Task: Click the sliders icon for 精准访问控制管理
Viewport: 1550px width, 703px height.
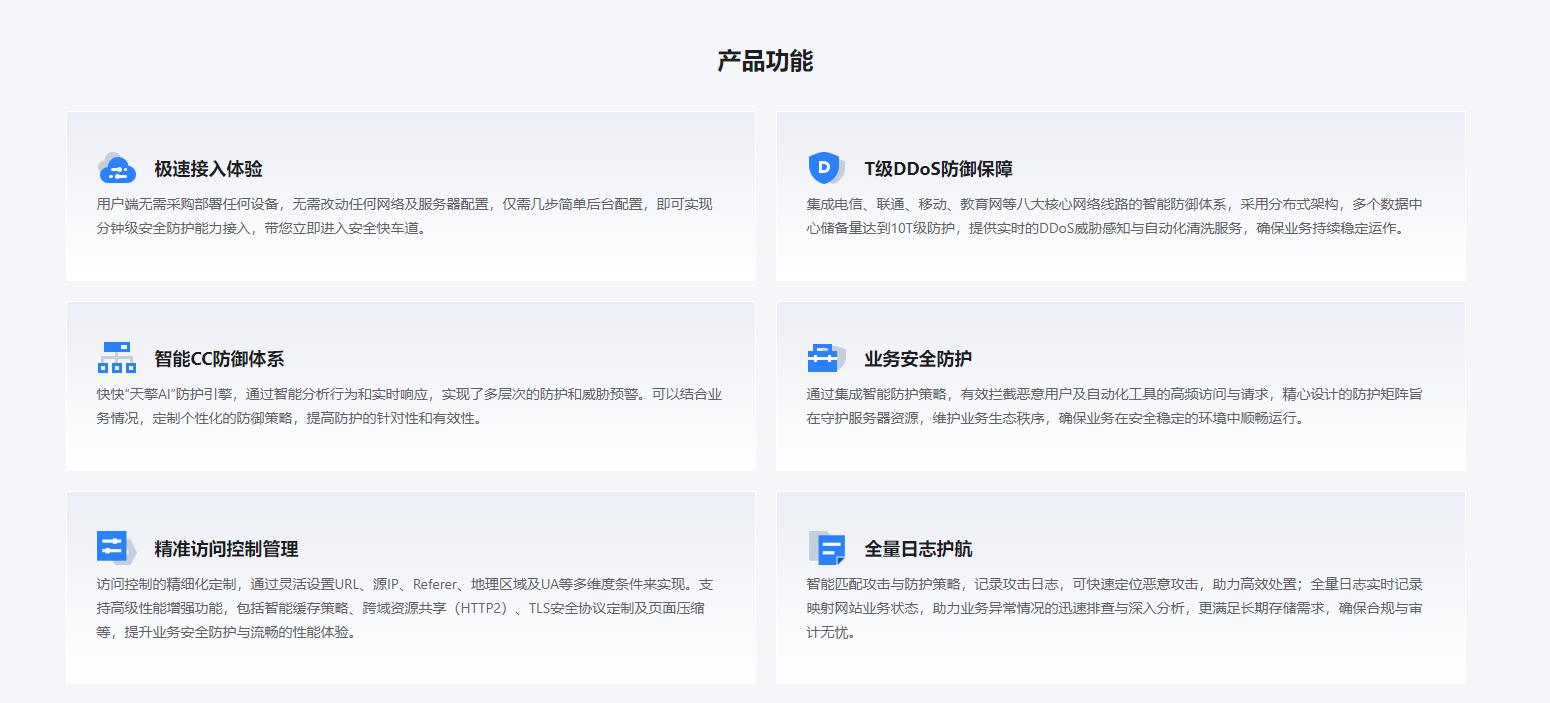Action: 116,547
